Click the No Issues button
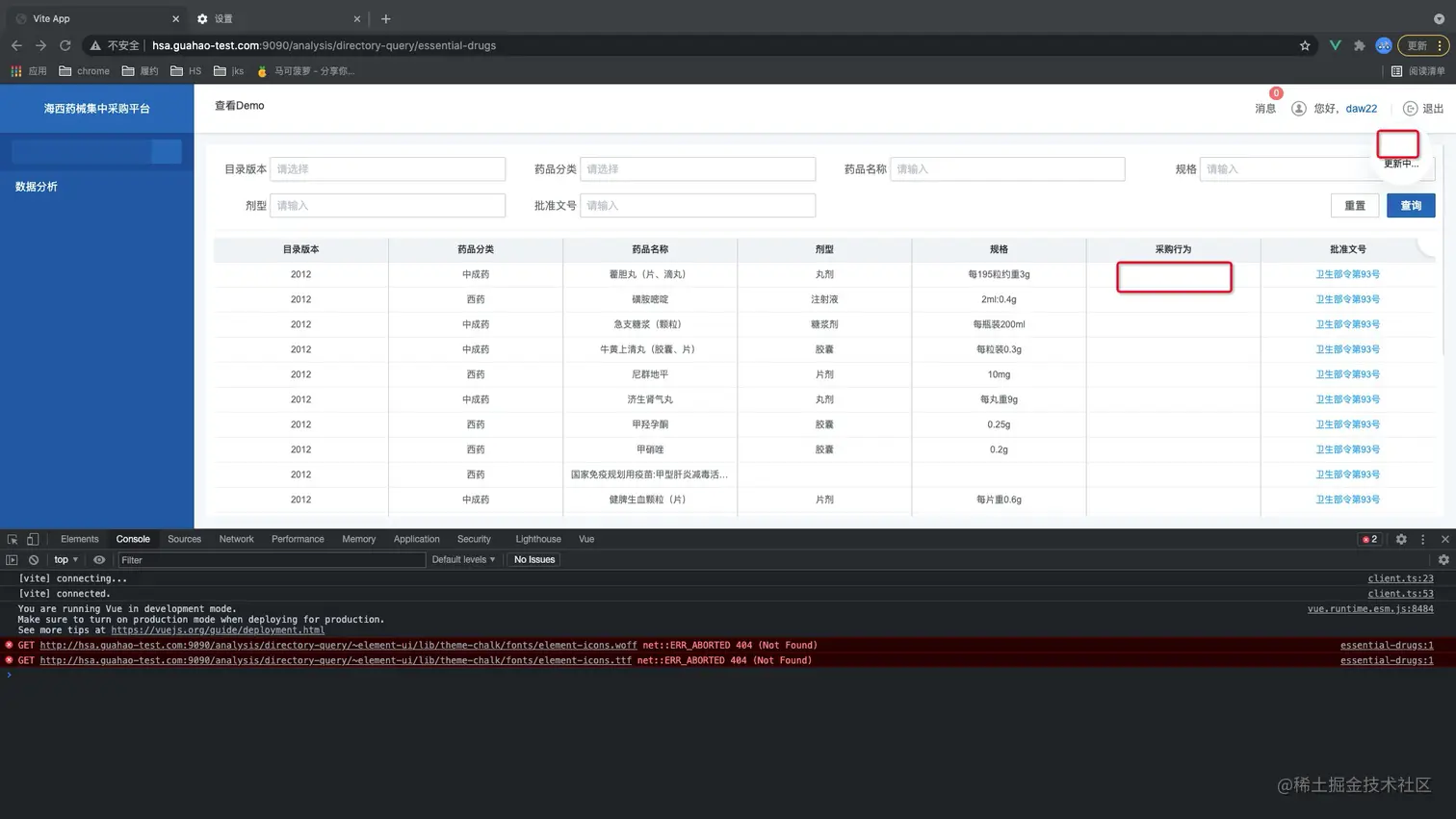Image resolution: width=1456 pixels, height=819 pixels. click(534, 560)
